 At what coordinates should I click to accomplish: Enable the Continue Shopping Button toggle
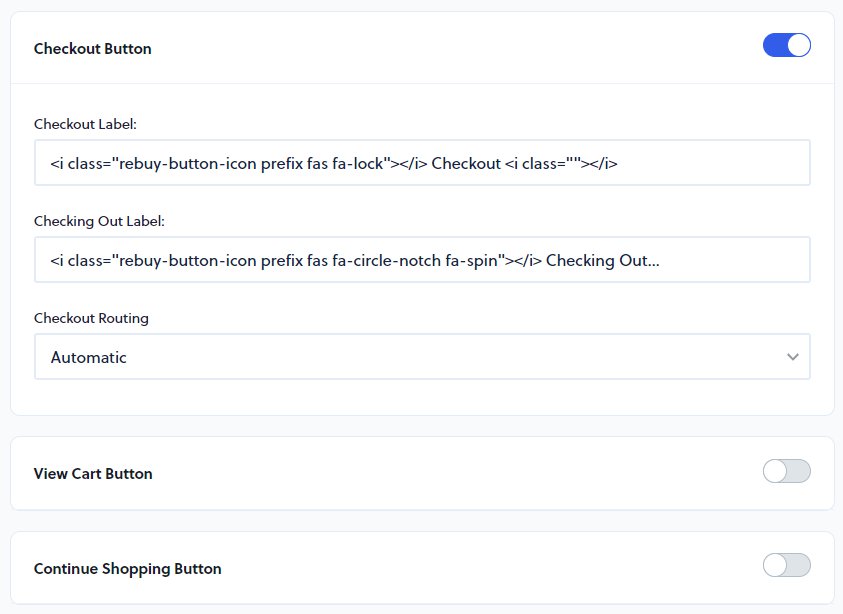[786, 566]
